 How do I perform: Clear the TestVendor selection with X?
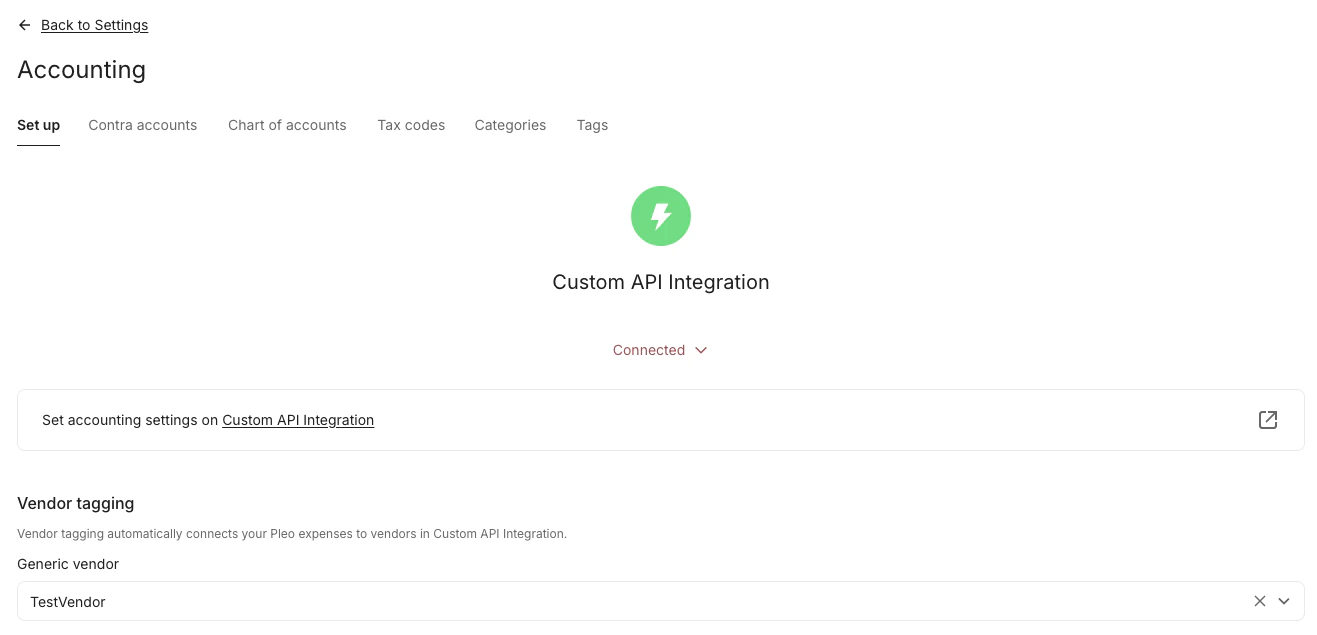(1260, 601)
